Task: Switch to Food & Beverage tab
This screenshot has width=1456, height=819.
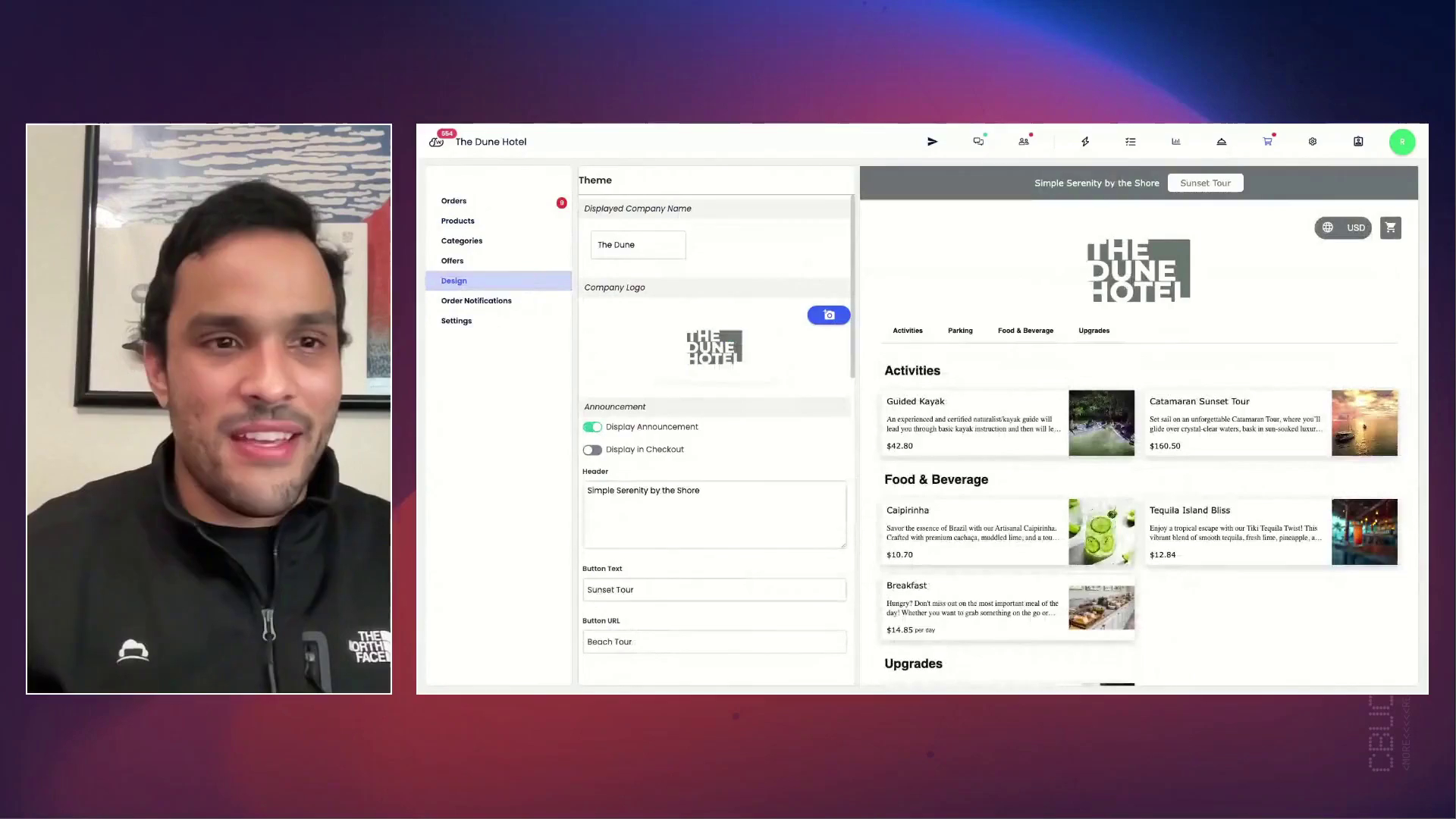Action: tap(1025, 331)
